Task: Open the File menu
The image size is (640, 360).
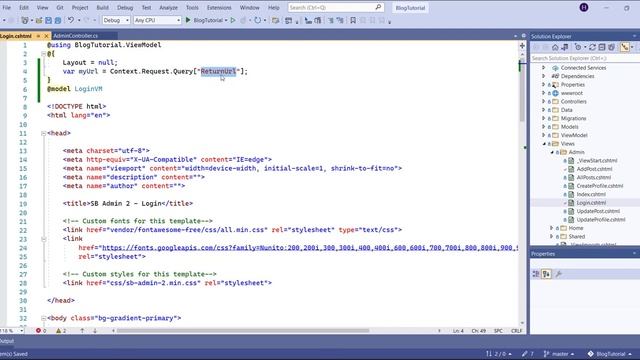Action: point(7,7)
